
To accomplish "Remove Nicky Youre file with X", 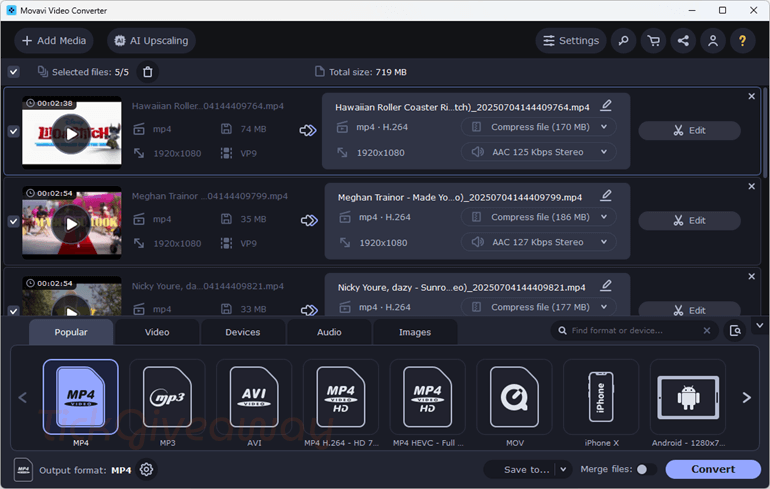I will point(751,276).
